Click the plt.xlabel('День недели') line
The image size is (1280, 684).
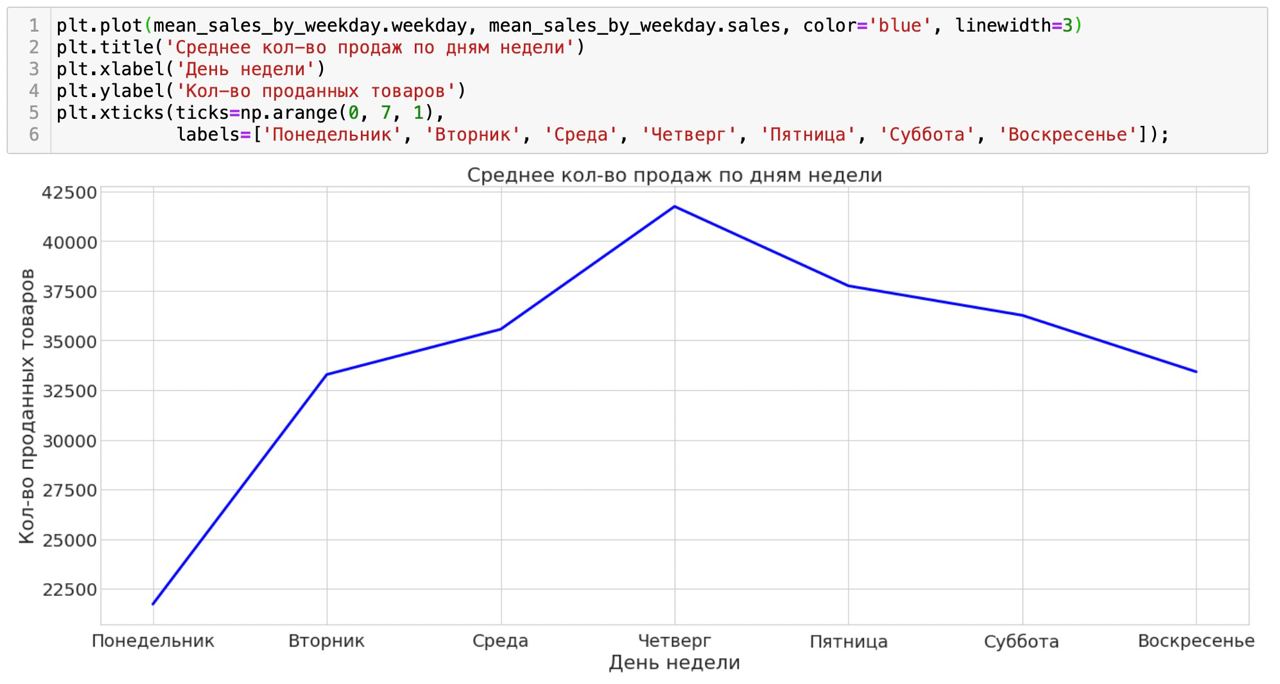[x=190, y=69]
